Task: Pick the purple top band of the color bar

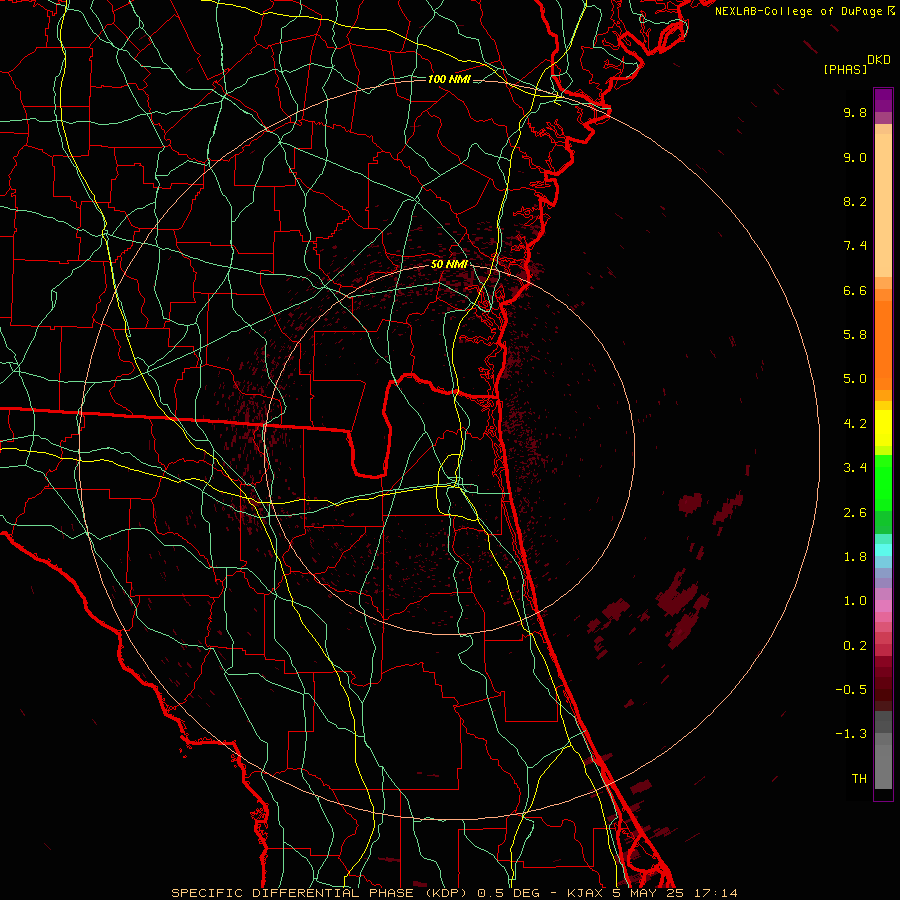Action: click(x=883, y=100)
